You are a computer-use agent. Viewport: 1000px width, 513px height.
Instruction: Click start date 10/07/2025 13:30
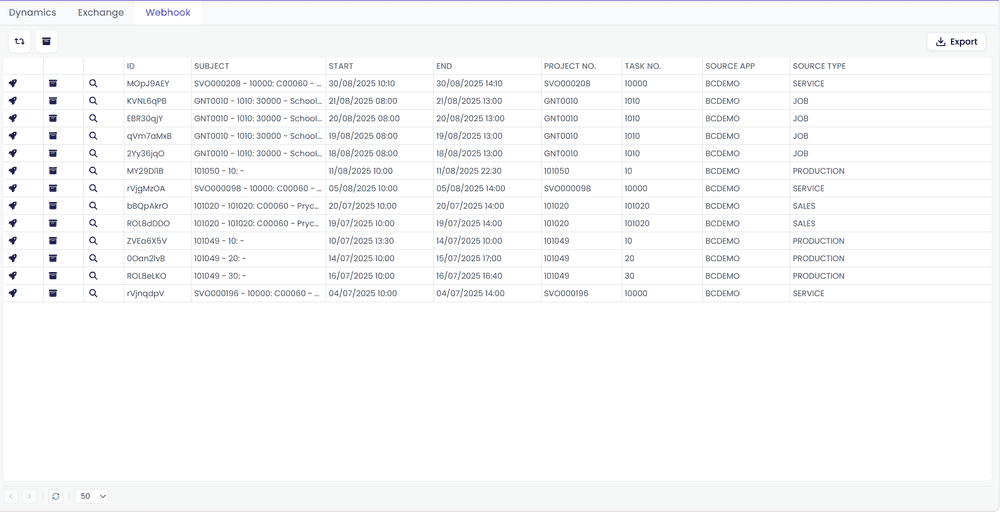pos(362,241)
